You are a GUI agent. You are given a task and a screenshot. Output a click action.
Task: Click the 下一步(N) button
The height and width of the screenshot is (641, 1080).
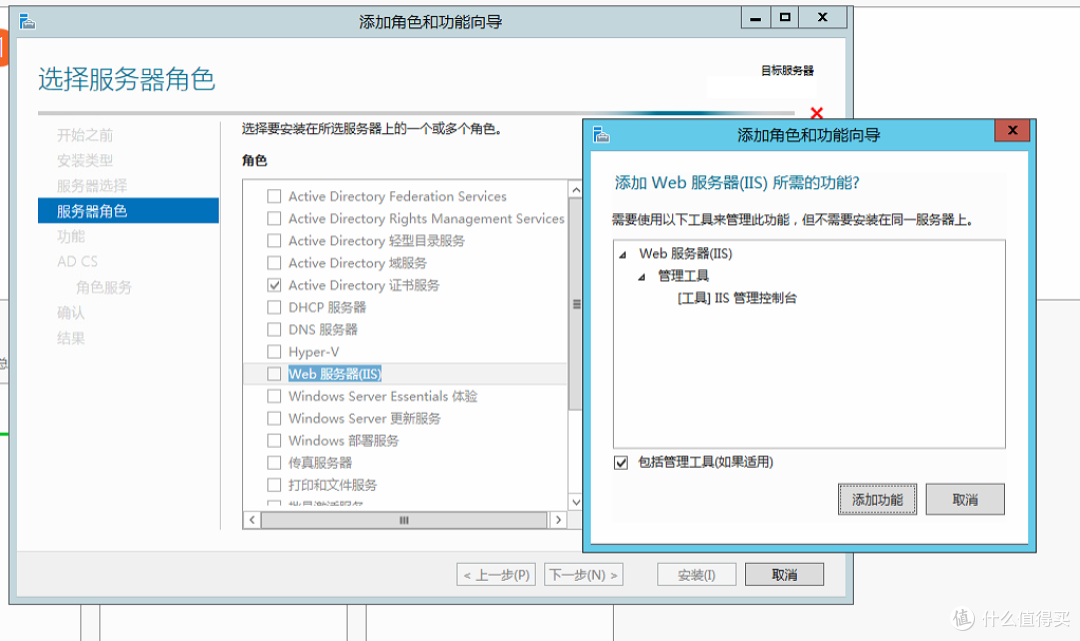click(583, 573)
